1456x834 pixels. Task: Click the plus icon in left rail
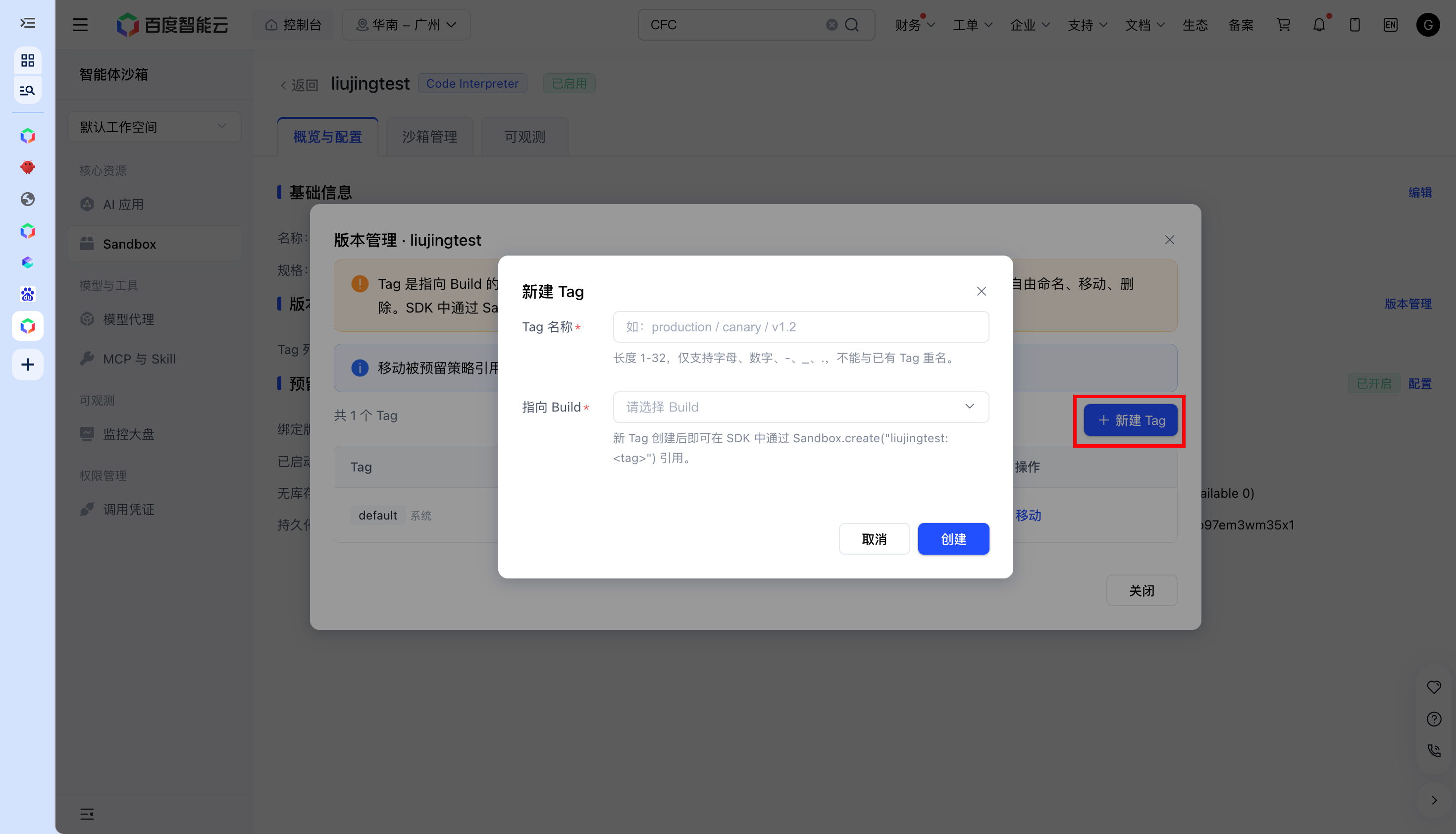coord(28,365)
